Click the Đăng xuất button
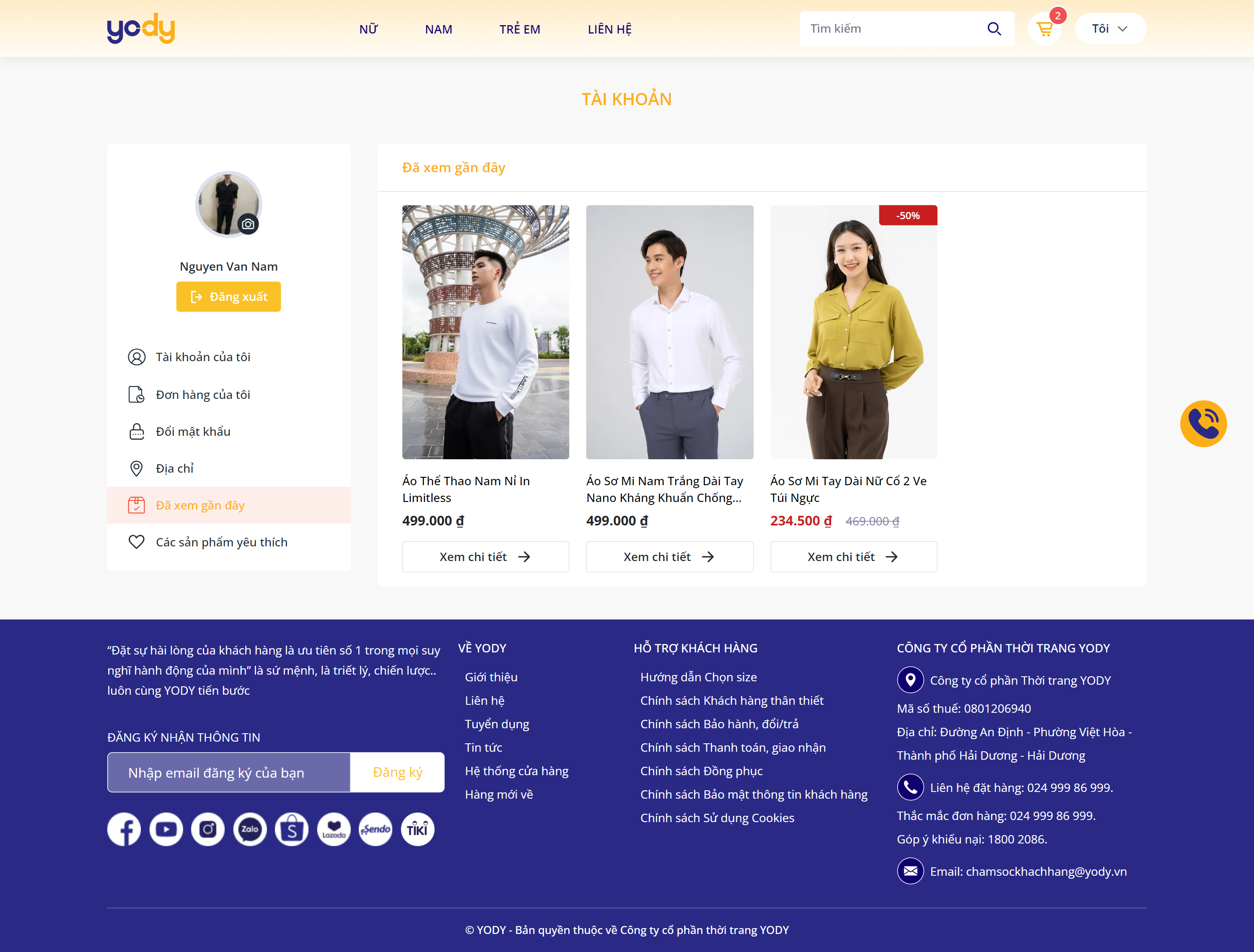 228,297
